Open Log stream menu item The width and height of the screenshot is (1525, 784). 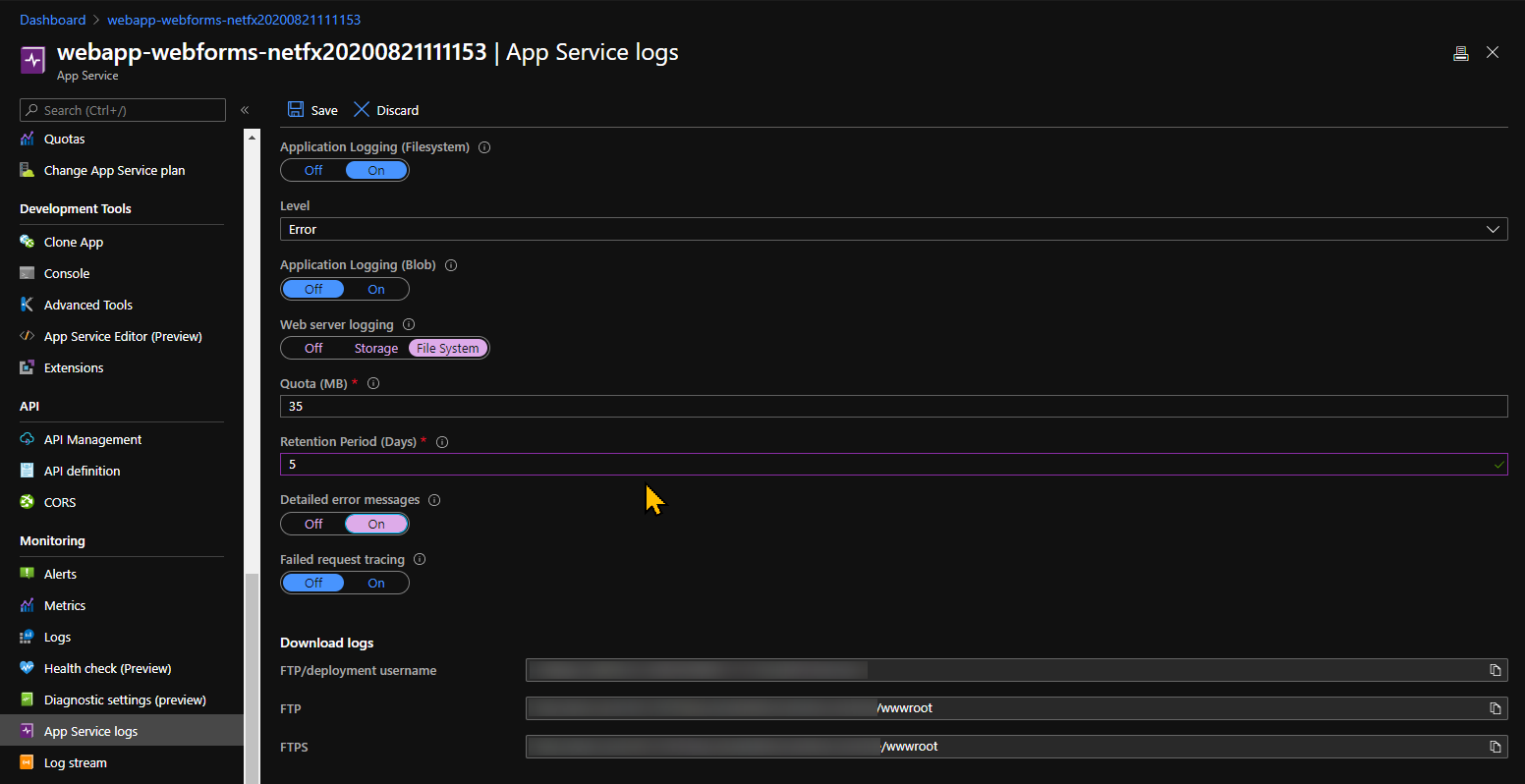75,762
